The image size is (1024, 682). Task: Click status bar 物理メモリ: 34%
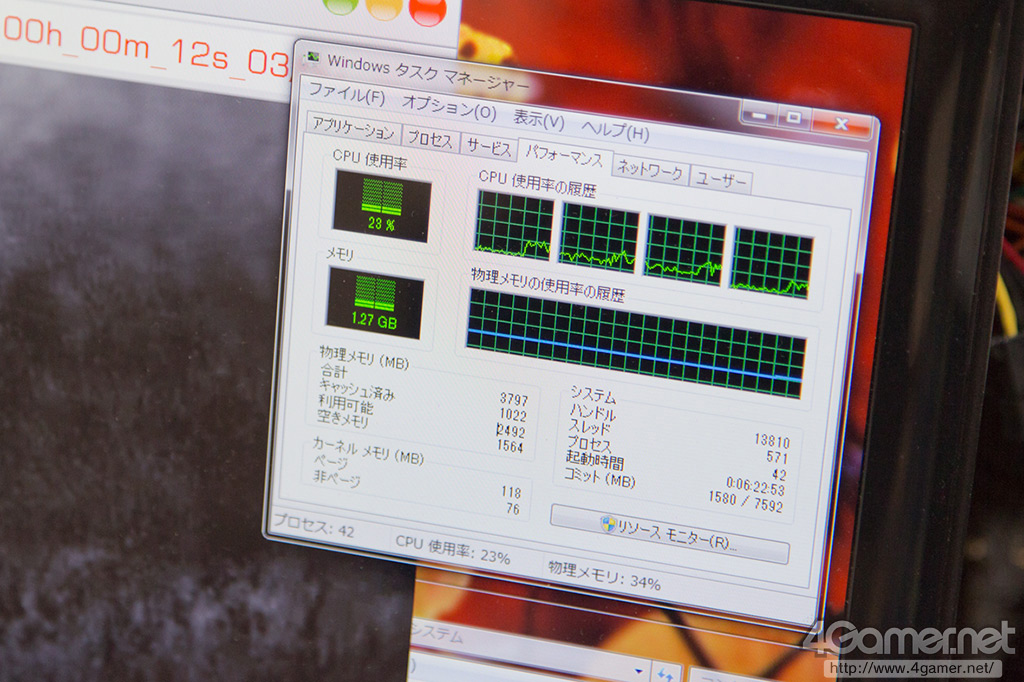pos(604,575)
